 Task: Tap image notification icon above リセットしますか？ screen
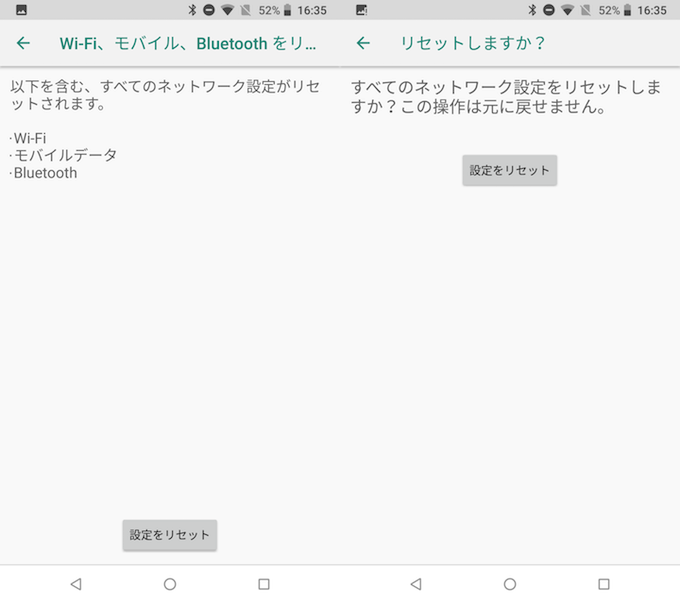click(x=361, y=10)
